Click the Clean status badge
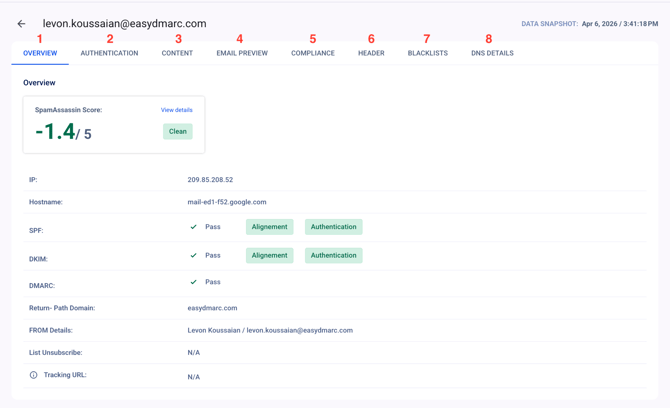 point(178,131)
